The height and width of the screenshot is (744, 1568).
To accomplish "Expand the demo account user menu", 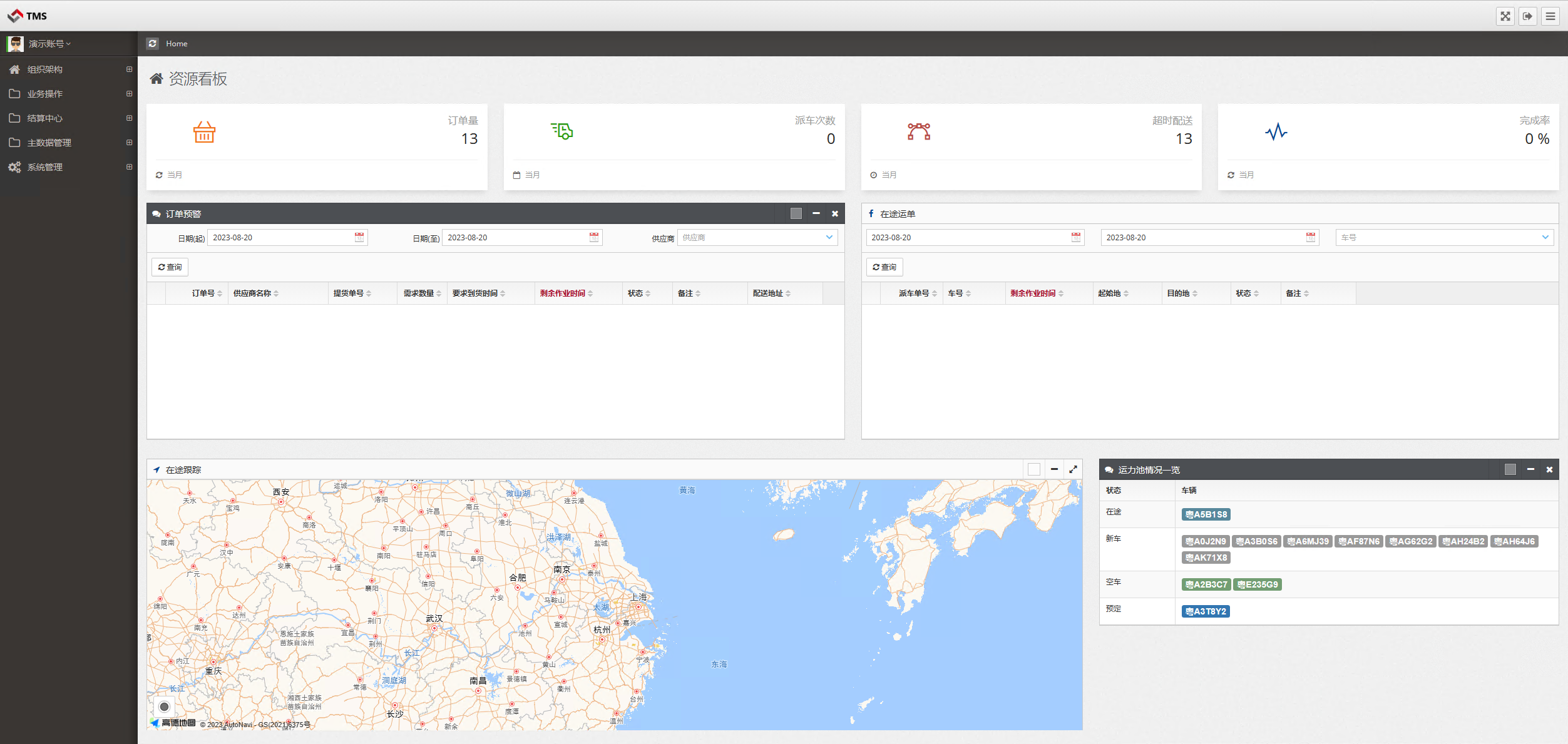I will pyautogui.click(x=50, y=44).
